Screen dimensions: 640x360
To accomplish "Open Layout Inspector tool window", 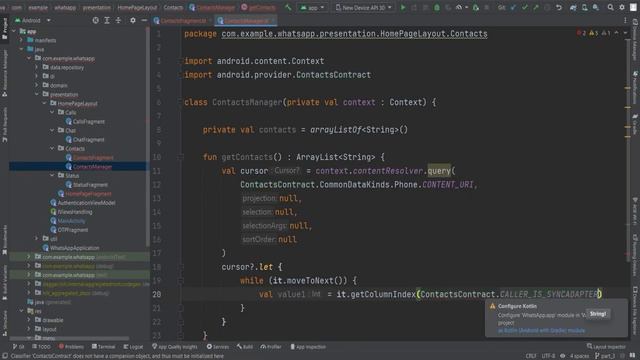I will (606, 347).
